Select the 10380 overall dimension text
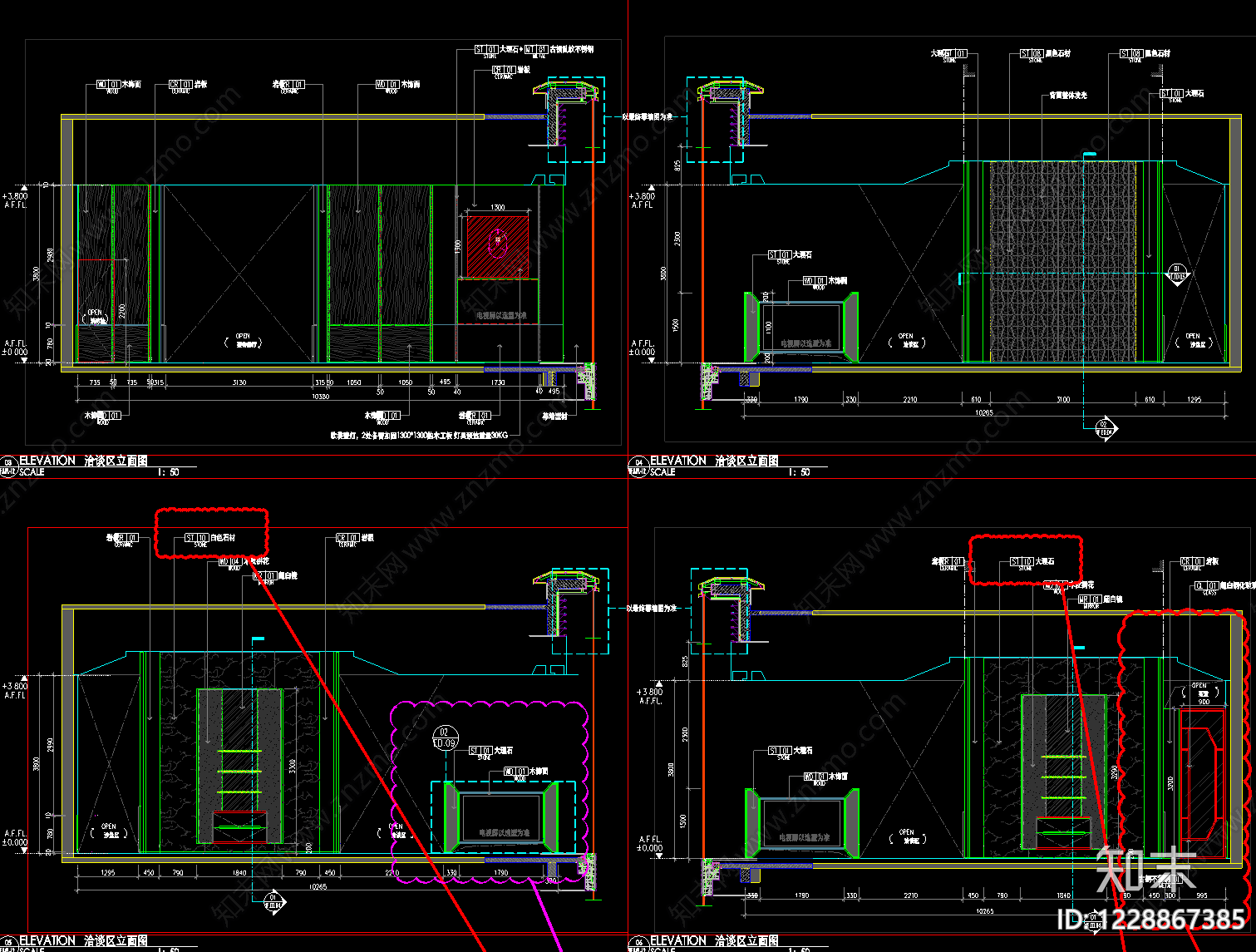Screen dimensions: 1256x952 pyautogui.click(x=320, y=397)
